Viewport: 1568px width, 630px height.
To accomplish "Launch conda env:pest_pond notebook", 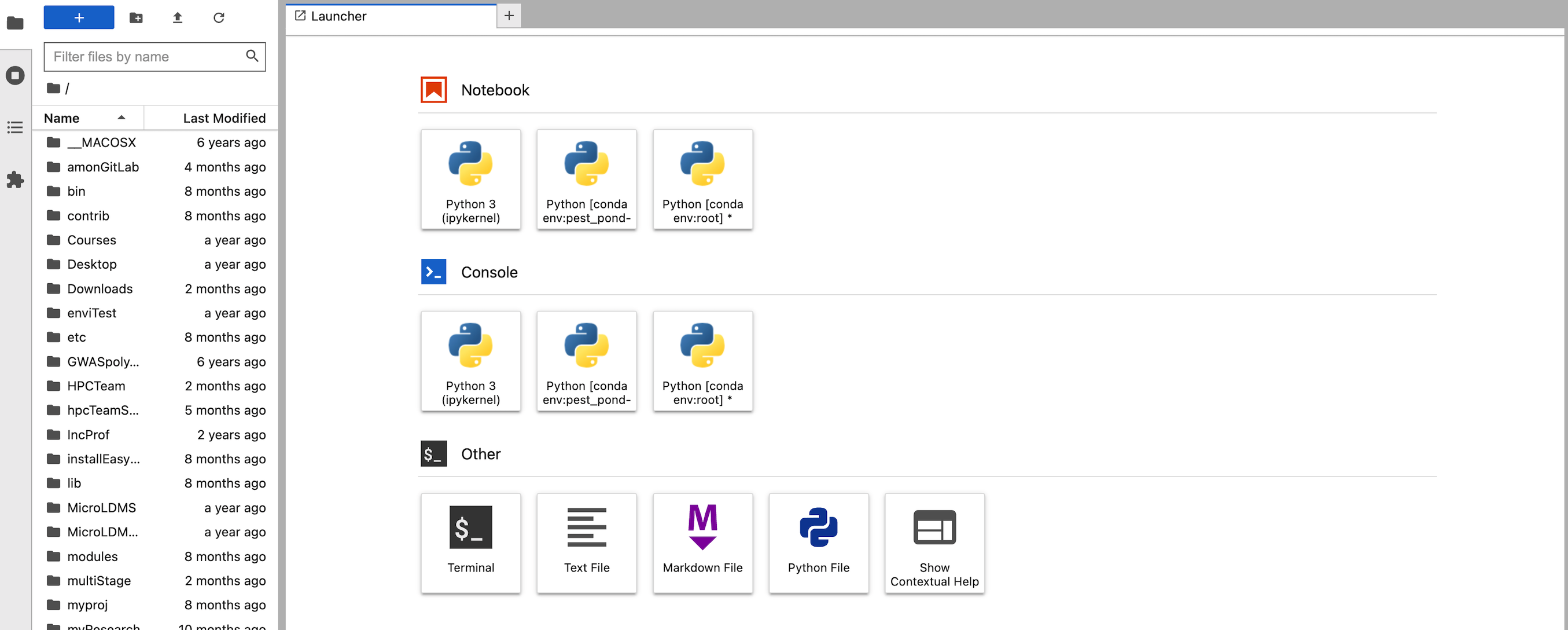I will coord(587,180).
